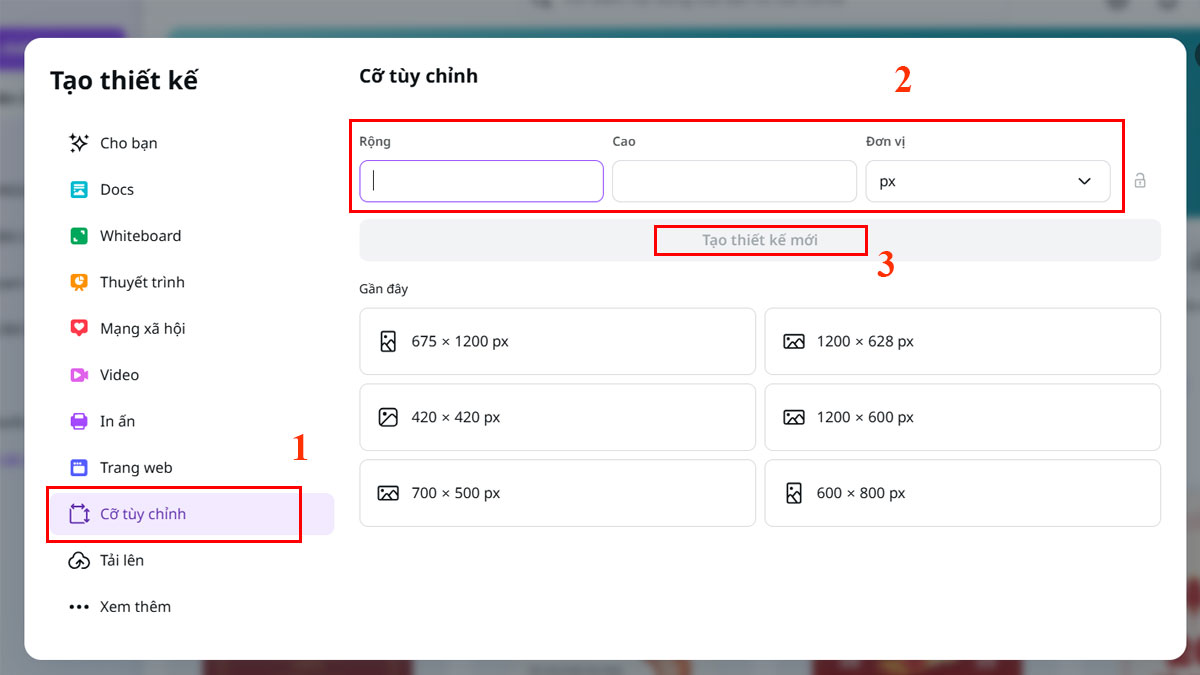The image size is (1200, 675).
Task: Expand Xem thêm for more options
Action: [x=120, y=607]
